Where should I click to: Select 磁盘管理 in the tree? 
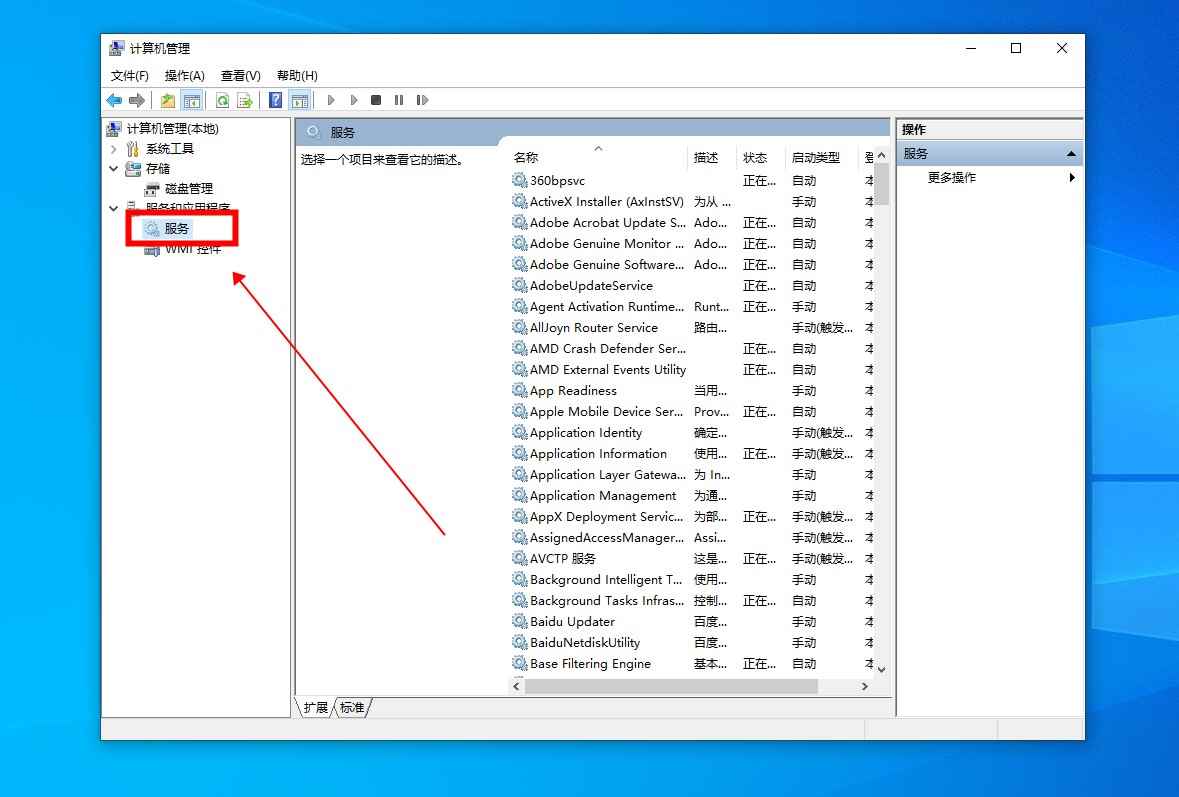coord(188,189)
